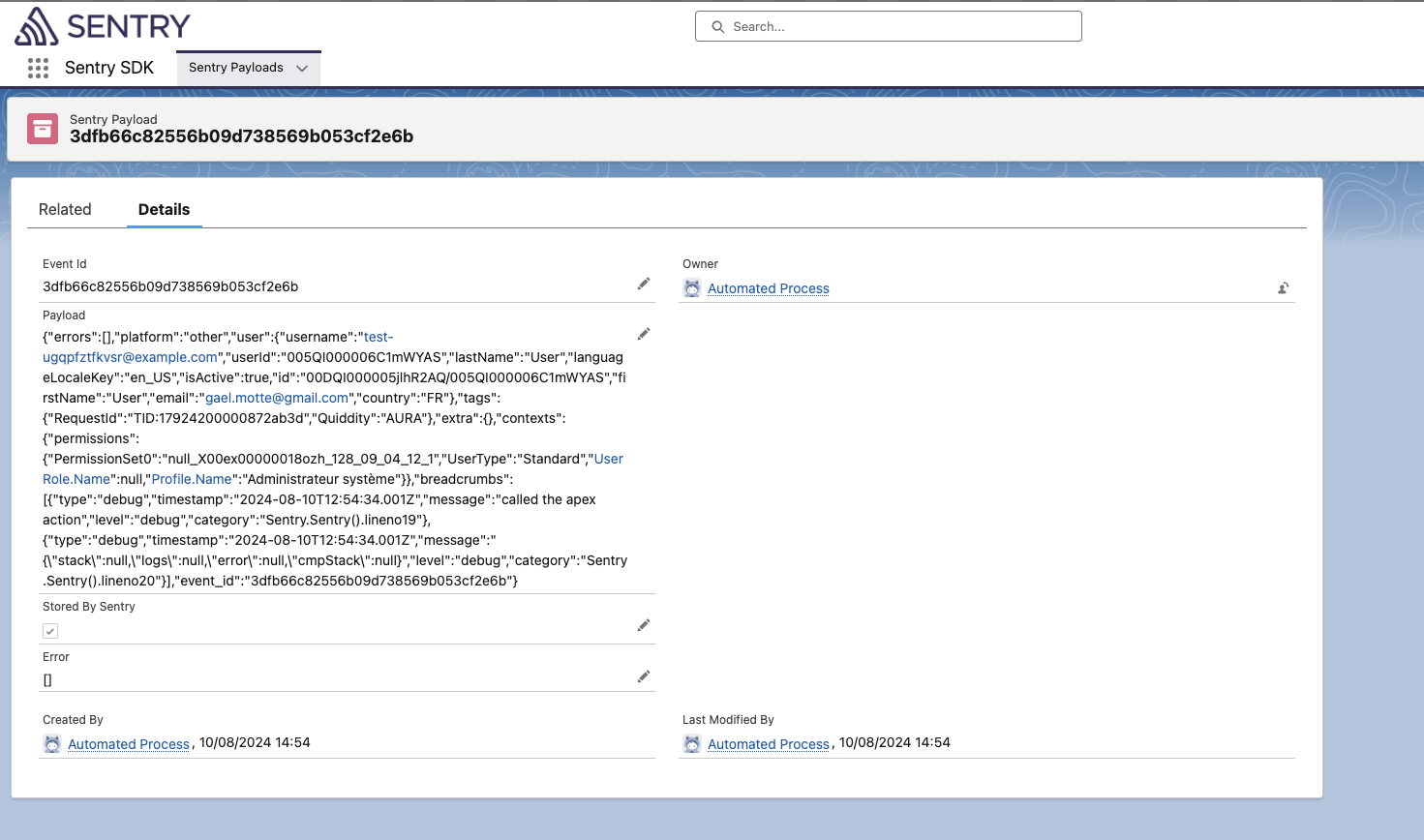Viewport: 1424px width, 840px height.
Task: Switch to the Related tab
Action: click(65, 209)
